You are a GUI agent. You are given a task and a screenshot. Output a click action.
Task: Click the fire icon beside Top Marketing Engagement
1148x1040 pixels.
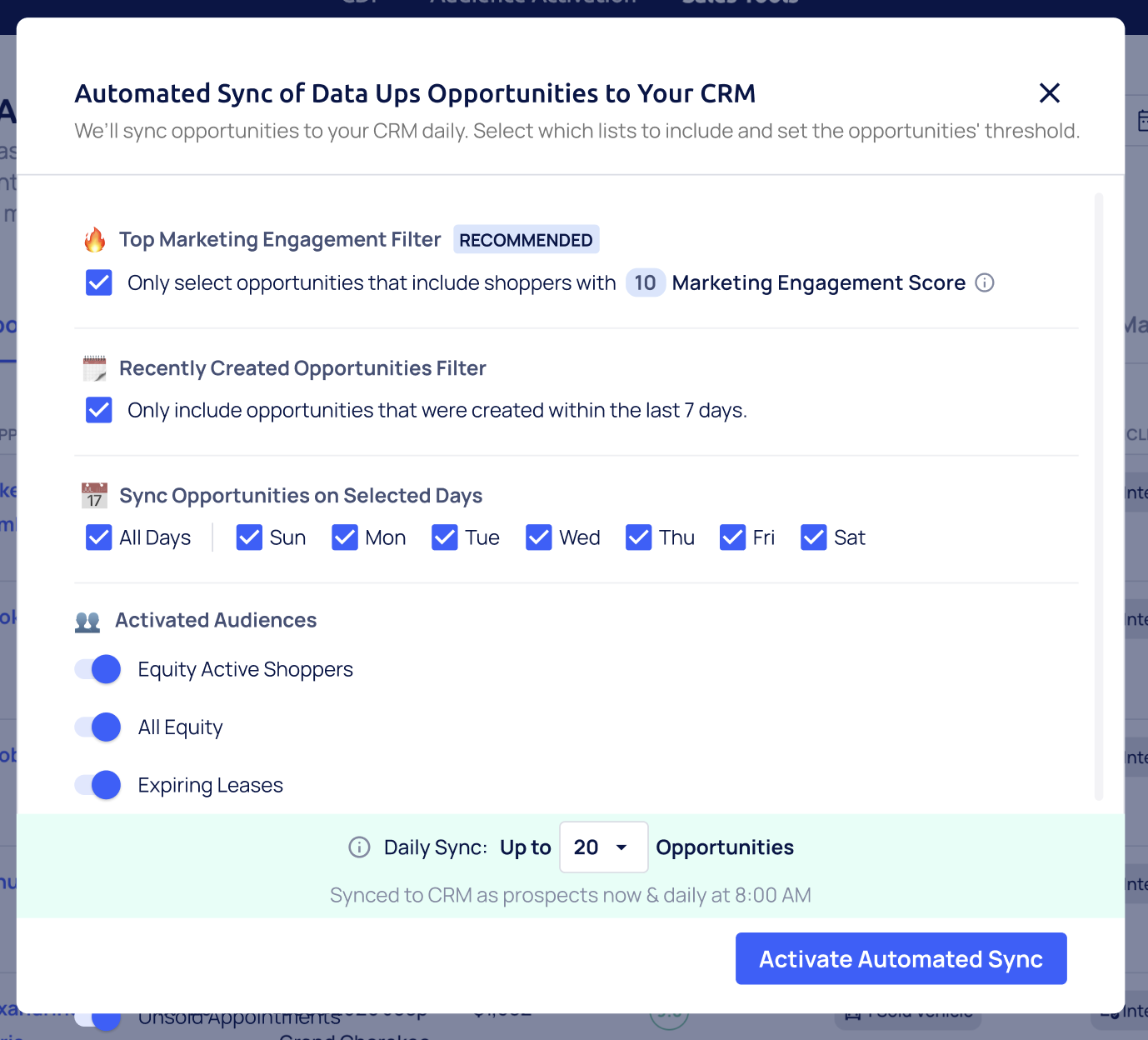[x=95, y=240]
